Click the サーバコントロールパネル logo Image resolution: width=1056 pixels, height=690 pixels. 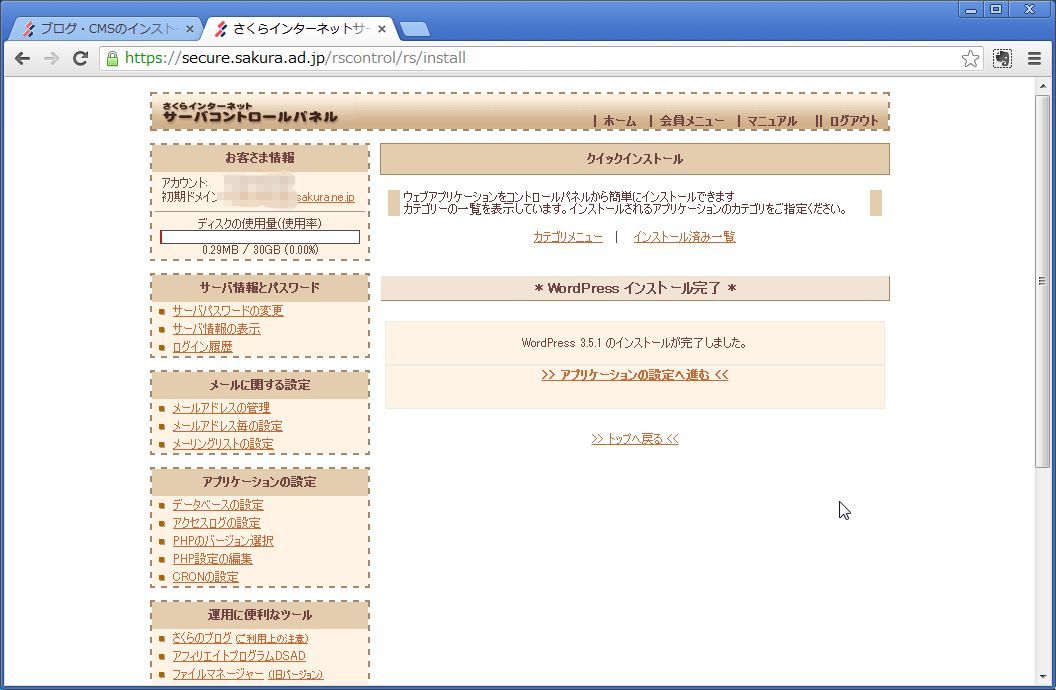pyautogui.click(x=250, y=112)
